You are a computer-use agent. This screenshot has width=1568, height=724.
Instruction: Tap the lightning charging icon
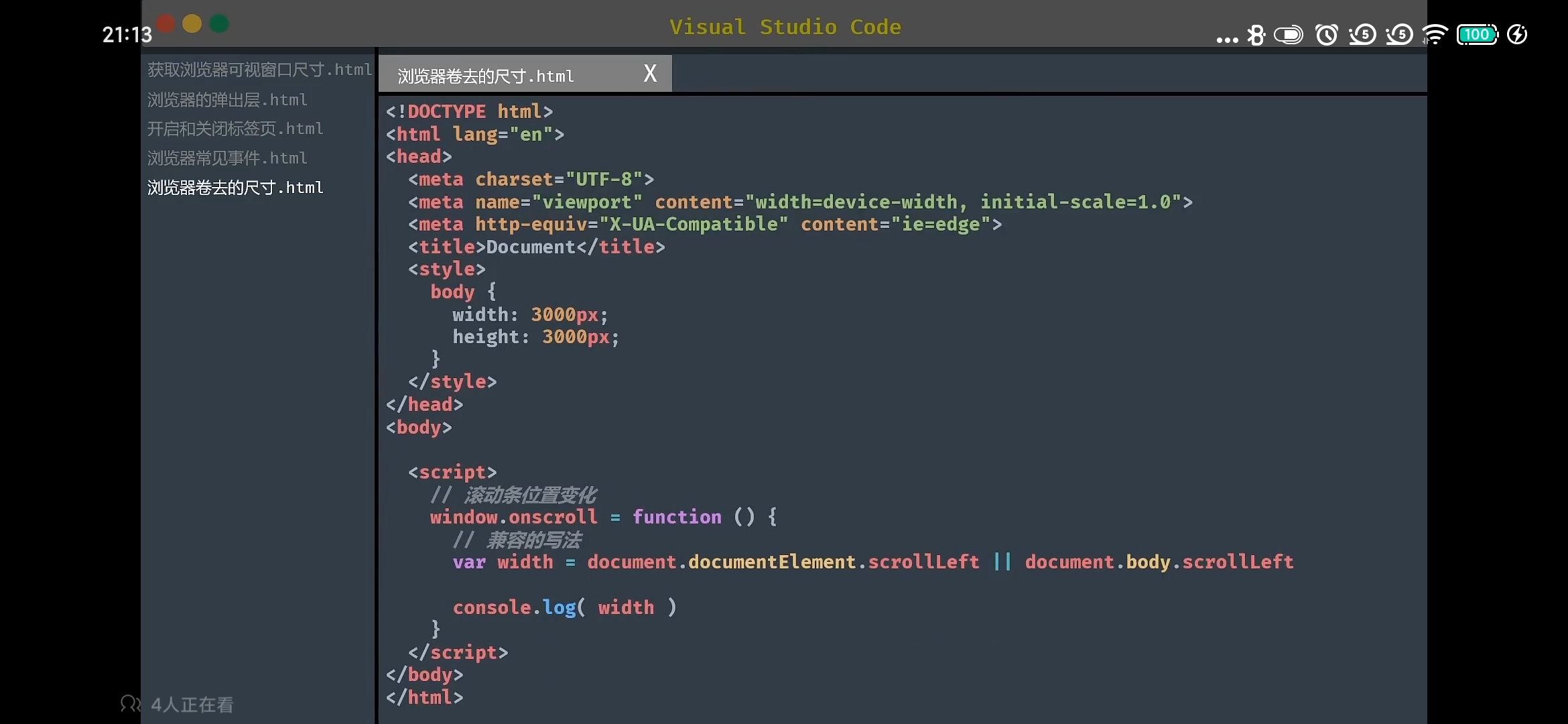[1517, 35]
